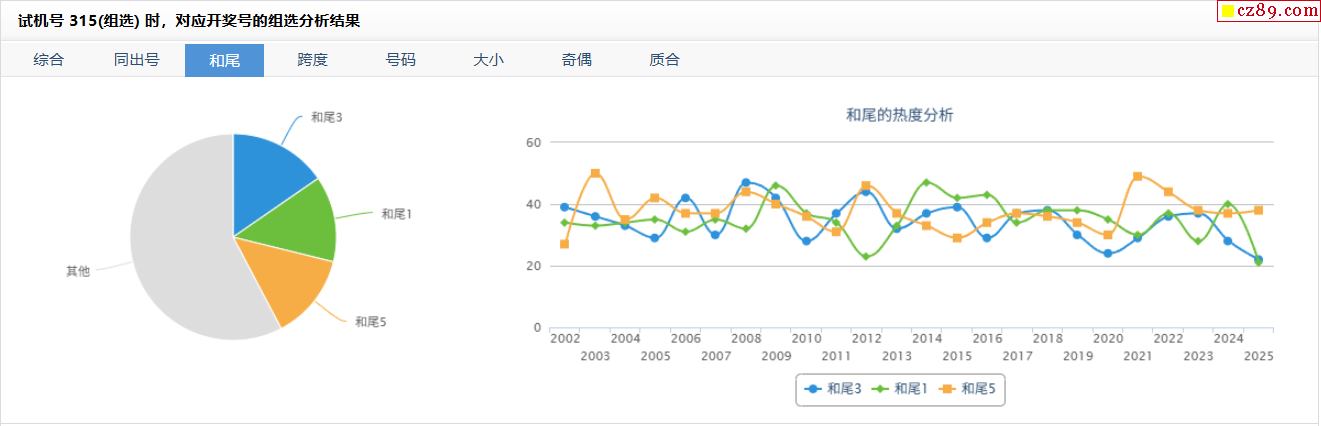Click orange 2021 peak data point
Viewport: 1321px width, 426px height.
(1137, 176)
